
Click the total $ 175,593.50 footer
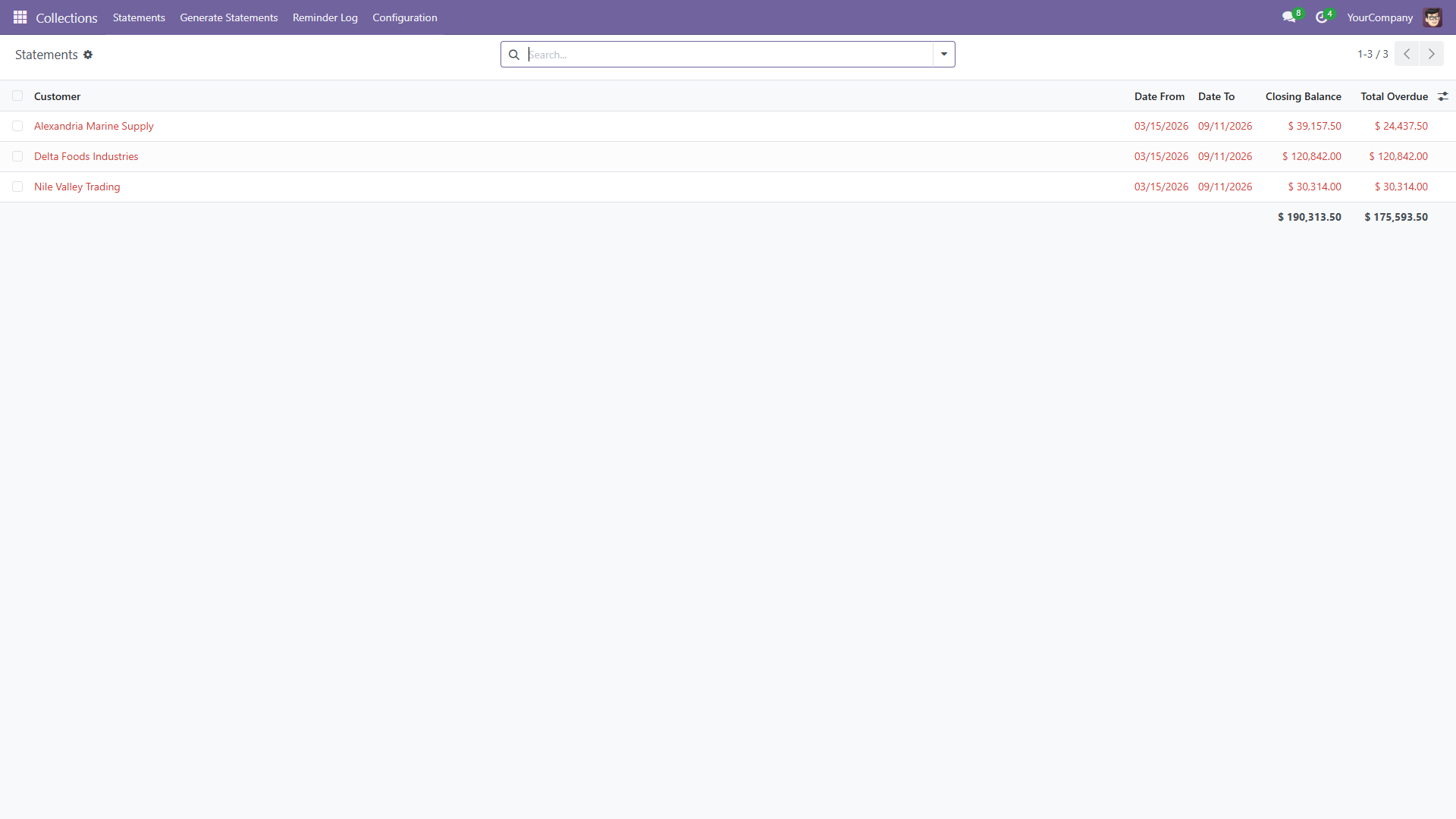(1396, 217)
